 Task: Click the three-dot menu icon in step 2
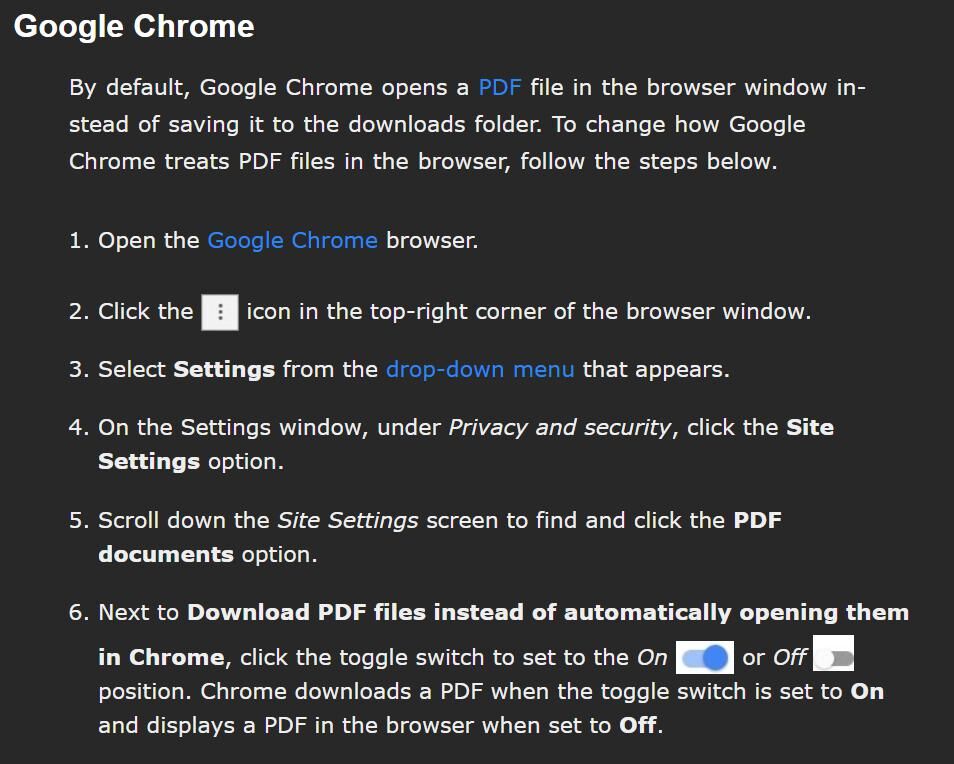pyautogui.click(x=220, y=312)
